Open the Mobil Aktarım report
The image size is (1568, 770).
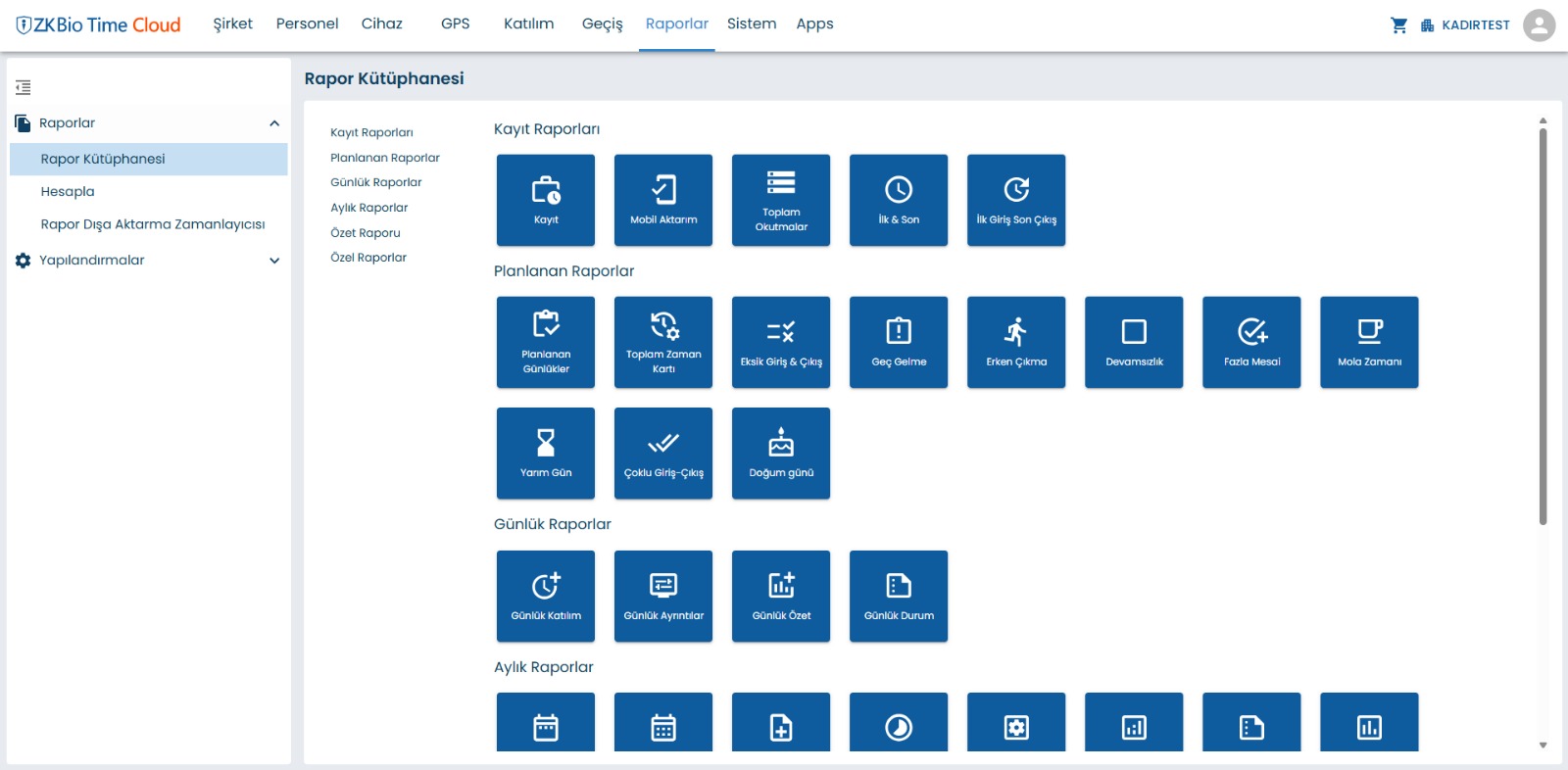[x=662, y=200]
